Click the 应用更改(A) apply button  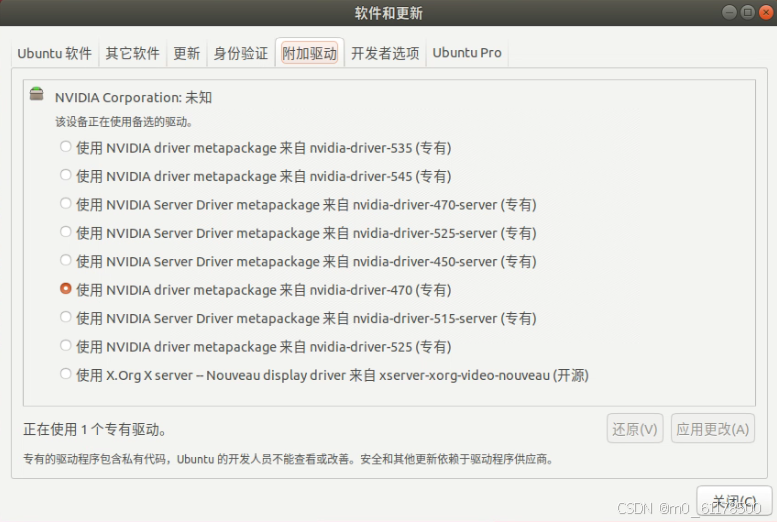tap(713, 428)
